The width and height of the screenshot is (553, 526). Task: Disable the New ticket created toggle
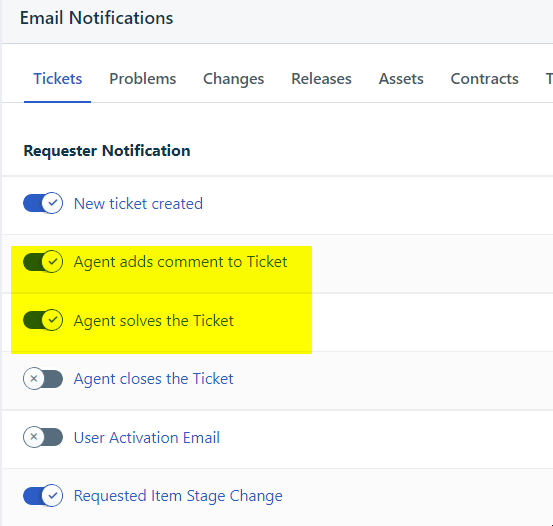tap(43, 203)
